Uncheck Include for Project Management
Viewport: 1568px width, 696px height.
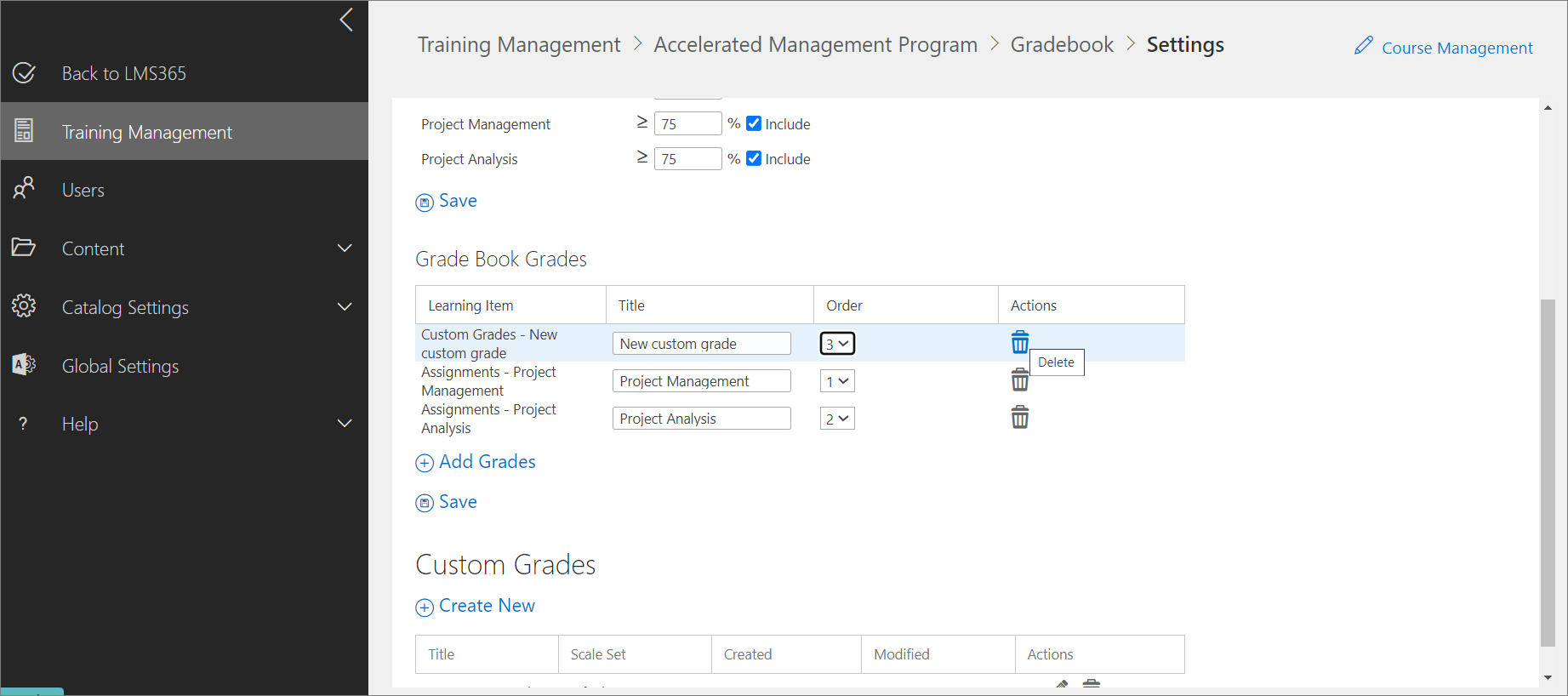pyautogui.click(x=754, y=123)
